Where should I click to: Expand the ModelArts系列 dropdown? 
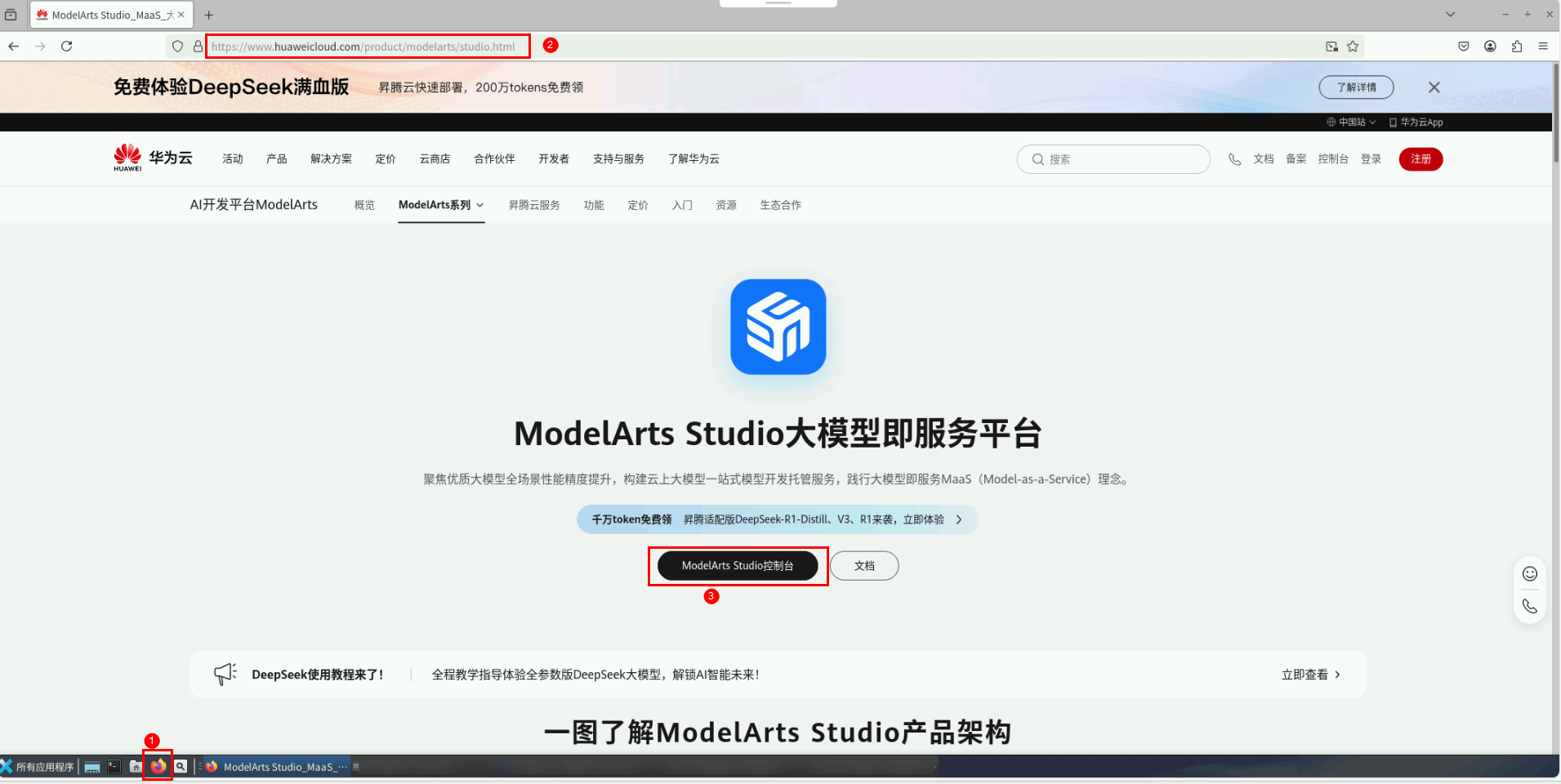440,205
